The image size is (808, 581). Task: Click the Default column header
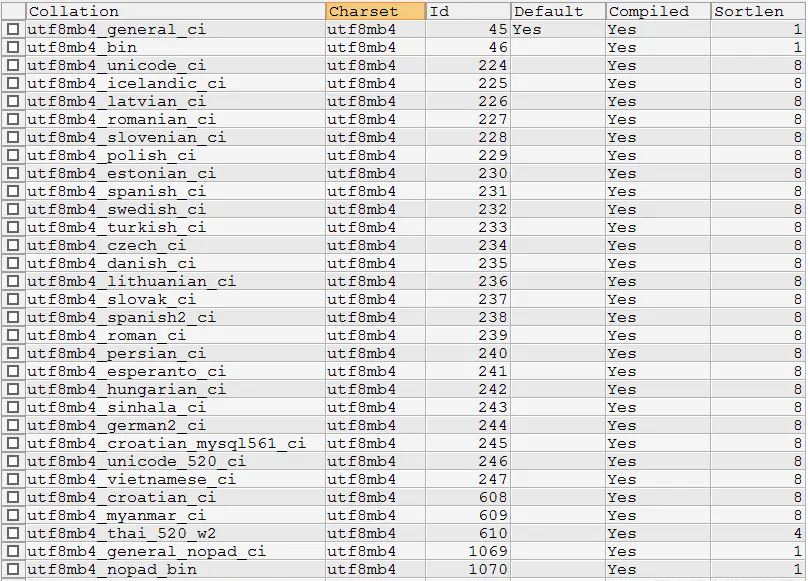tap(558, 11)
